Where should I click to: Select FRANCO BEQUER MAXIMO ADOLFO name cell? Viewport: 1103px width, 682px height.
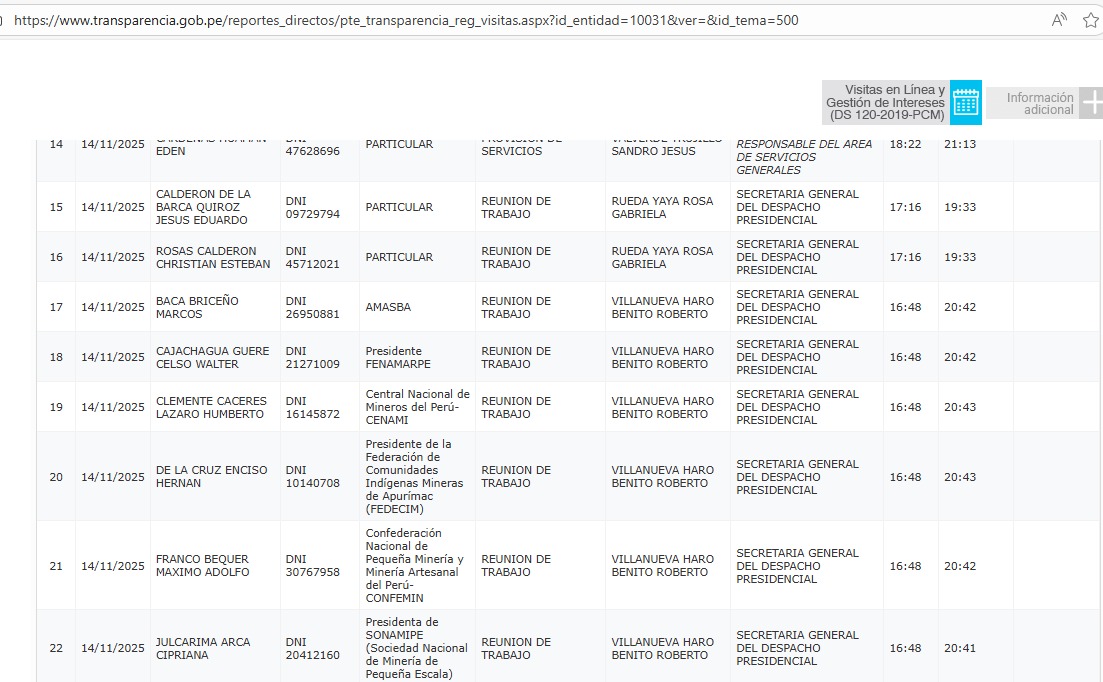pyautogui.click(x=203, y=565)
